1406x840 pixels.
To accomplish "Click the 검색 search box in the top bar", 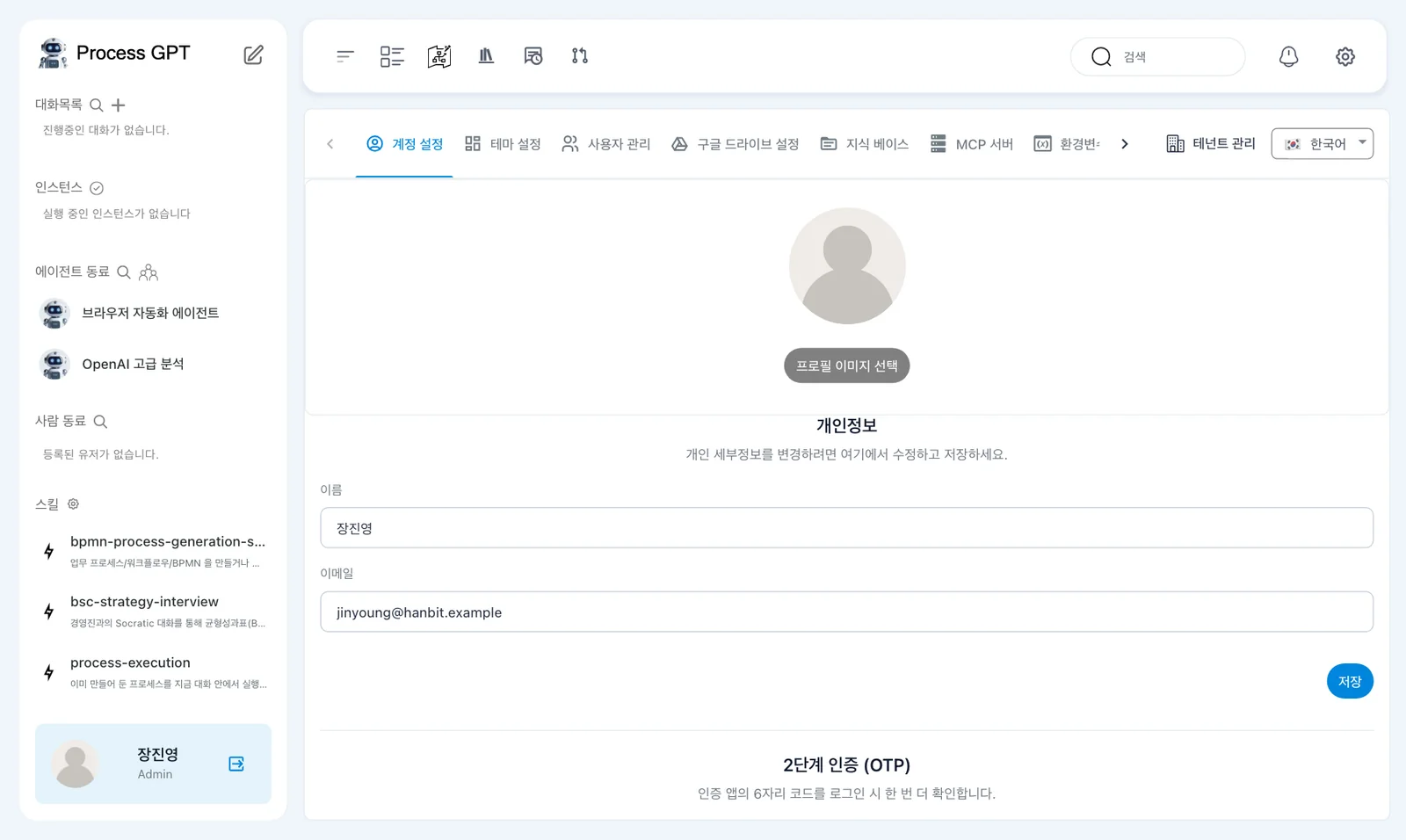I will pyautogui.click(x=1157, y=56).
